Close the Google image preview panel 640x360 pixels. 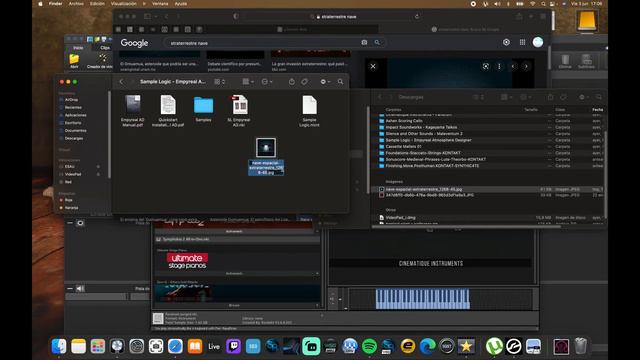[x=373, y=66]
